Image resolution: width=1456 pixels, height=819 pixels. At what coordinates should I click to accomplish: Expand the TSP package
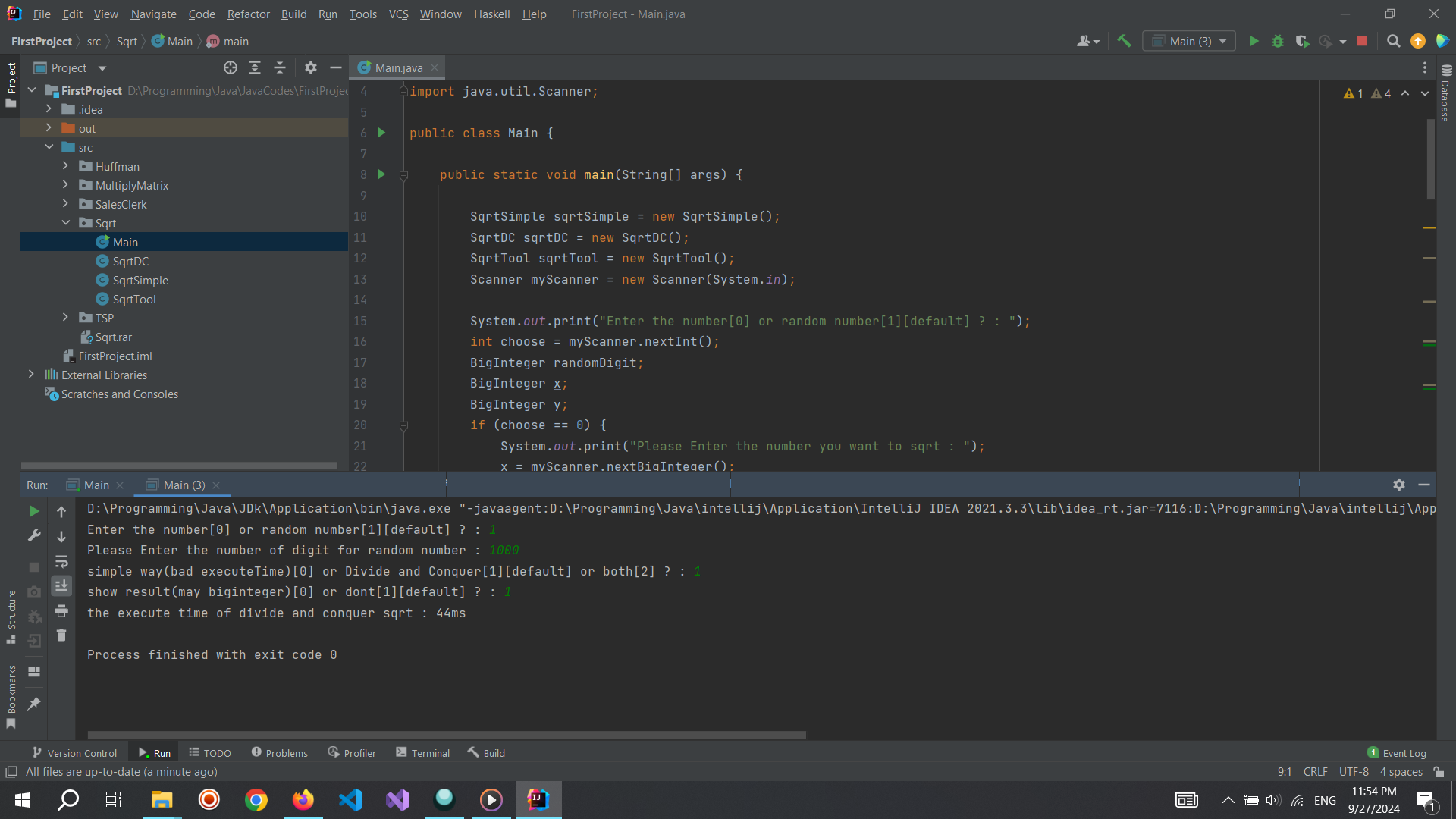[65, 318]
